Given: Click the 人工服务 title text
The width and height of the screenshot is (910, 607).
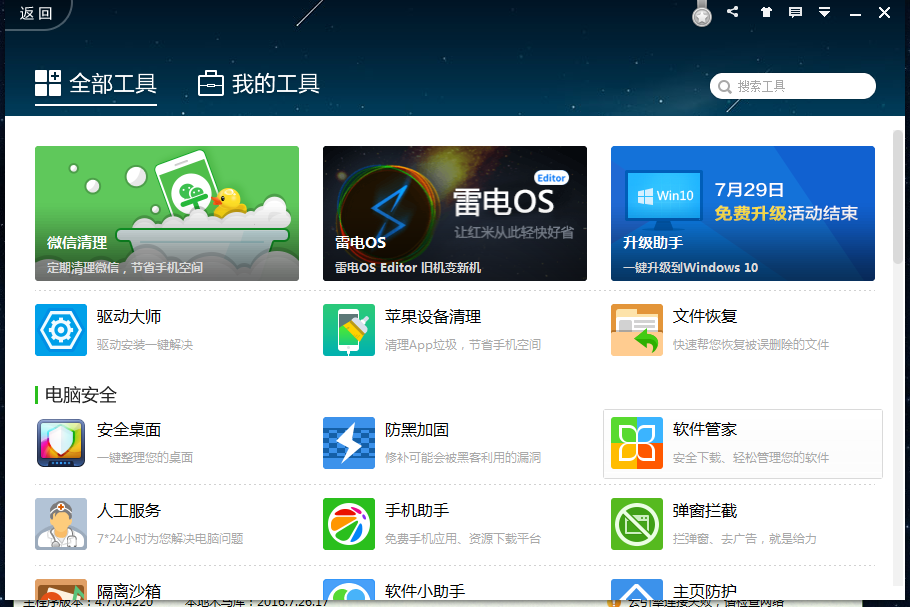Looking at the screenshot, I should pos(129,511).
